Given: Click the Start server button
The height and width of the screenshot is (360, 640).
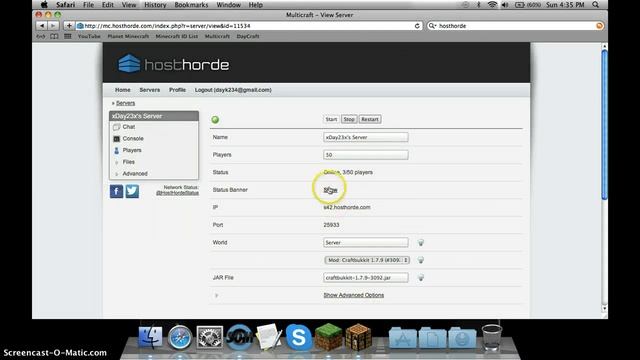Looking at the screenshot, I should tap(331, 119).
